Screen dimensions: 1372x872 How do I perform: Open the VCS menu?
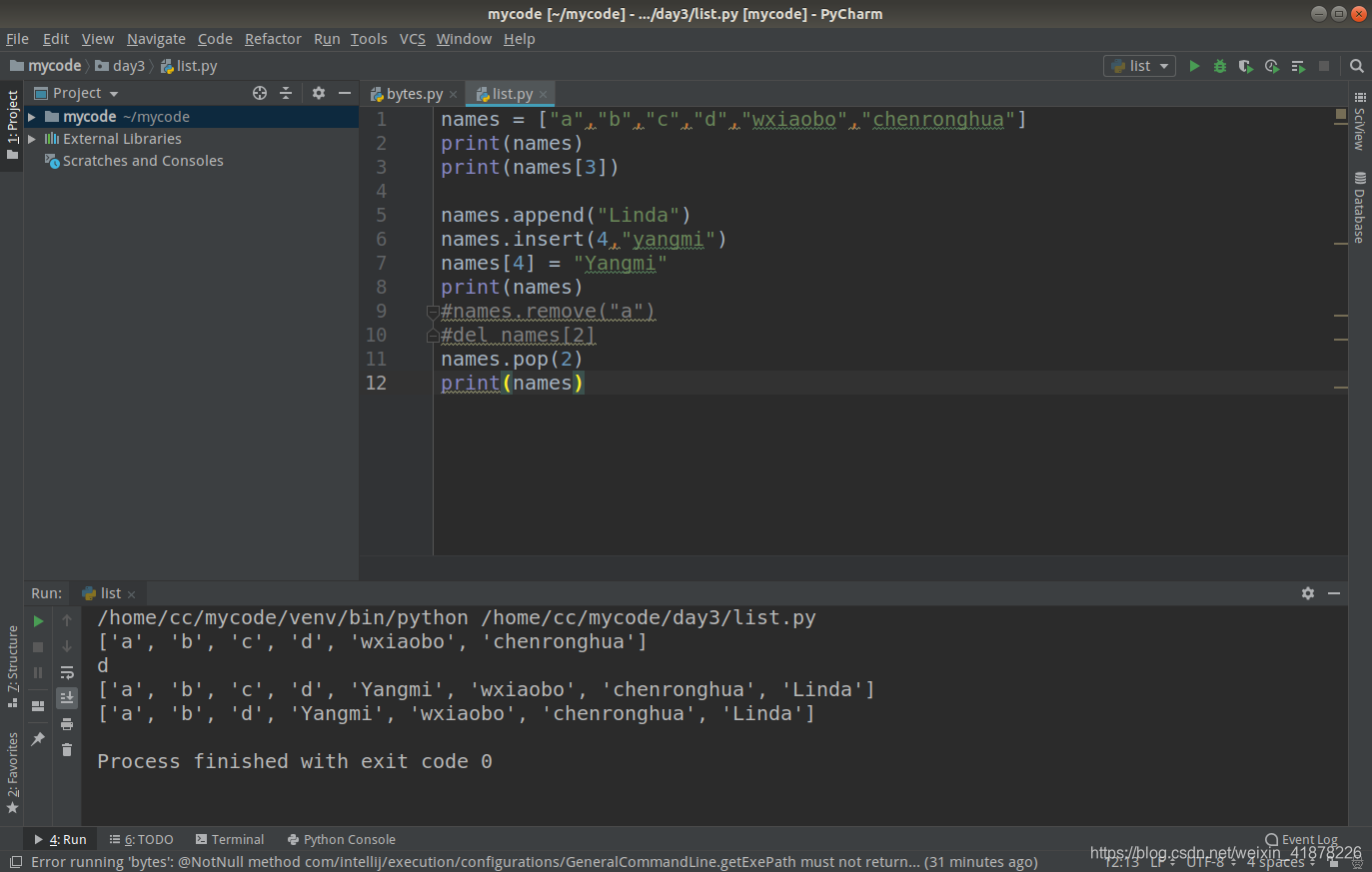click(x=413, y=39)
